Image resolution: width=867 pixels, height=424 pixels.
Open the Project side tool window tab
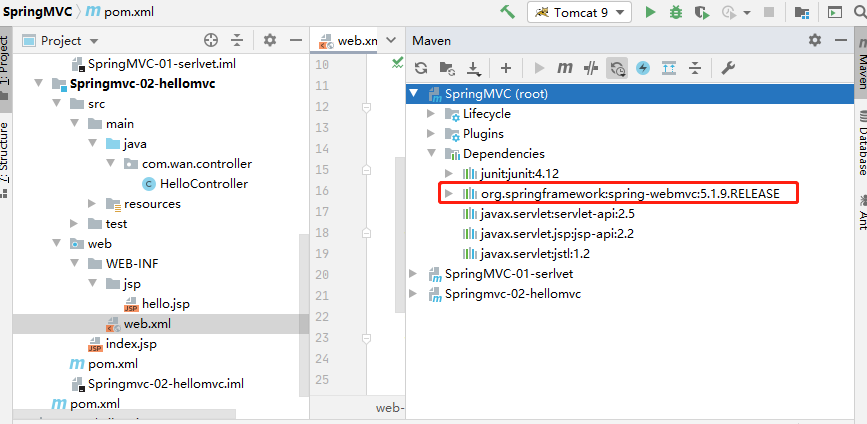pos(5,68)
